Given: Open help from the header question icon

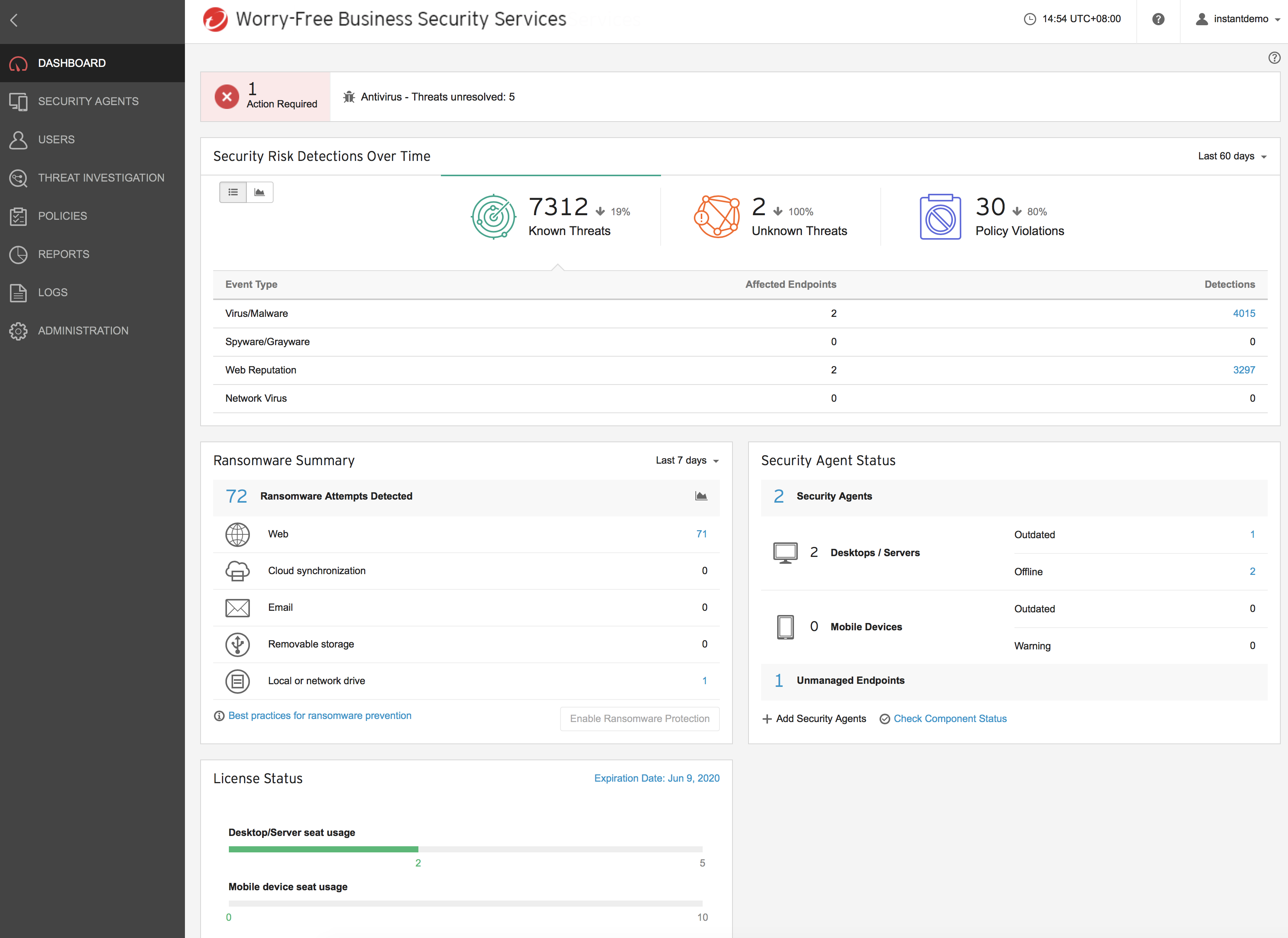Looking at the screenshot, I should point(1158,19).
